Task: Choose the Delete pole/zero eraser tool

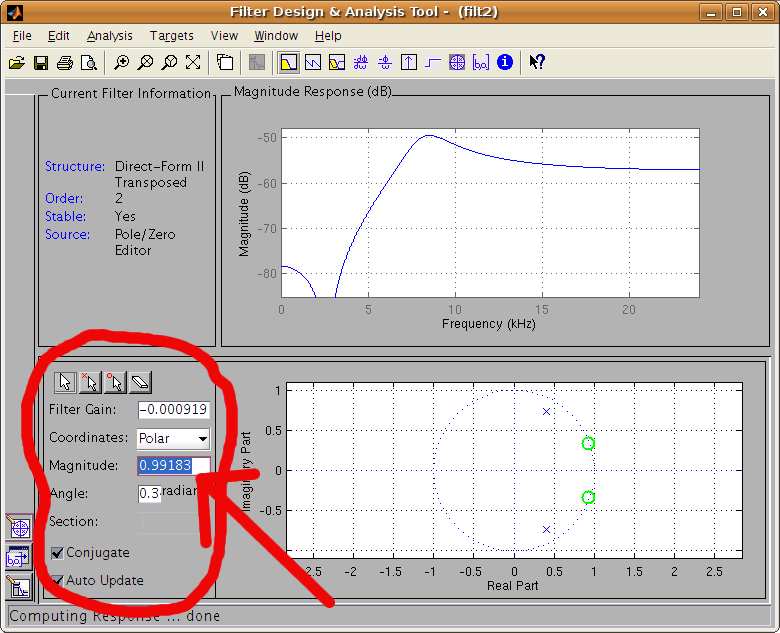Action: coord(140,382)
